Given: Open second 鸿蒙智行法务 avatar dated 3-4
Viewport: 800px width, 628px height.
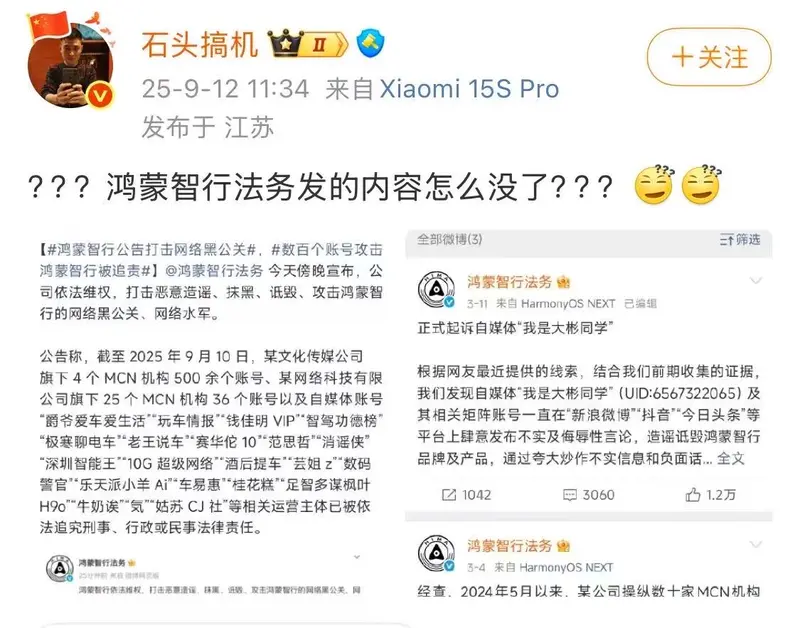Looking at the screenshot, I should (x=436, y=554).
